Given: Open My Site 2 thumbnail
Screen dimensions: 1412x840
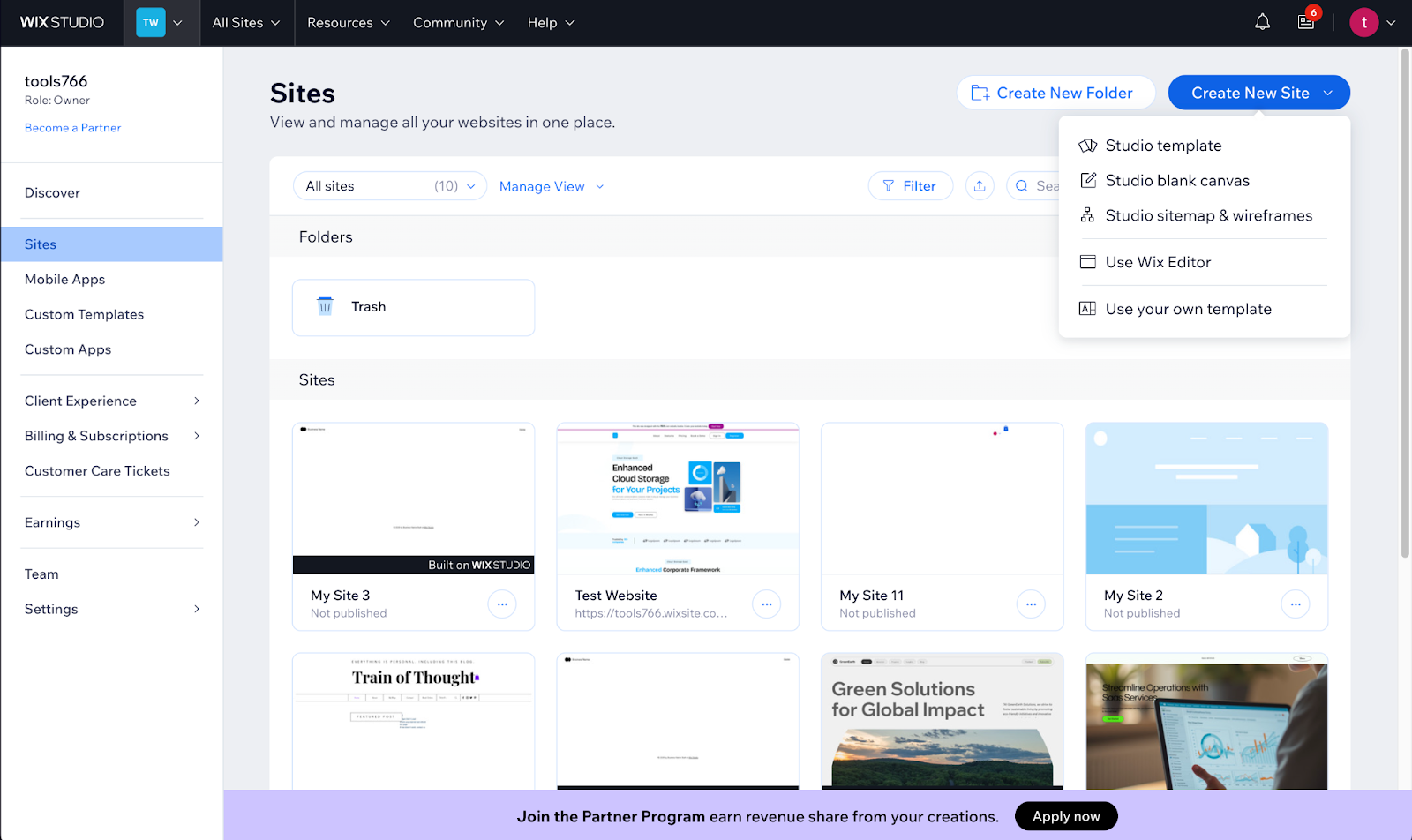Looking at the screenshot, I should pyautogui.click(x=1206, y=499).
